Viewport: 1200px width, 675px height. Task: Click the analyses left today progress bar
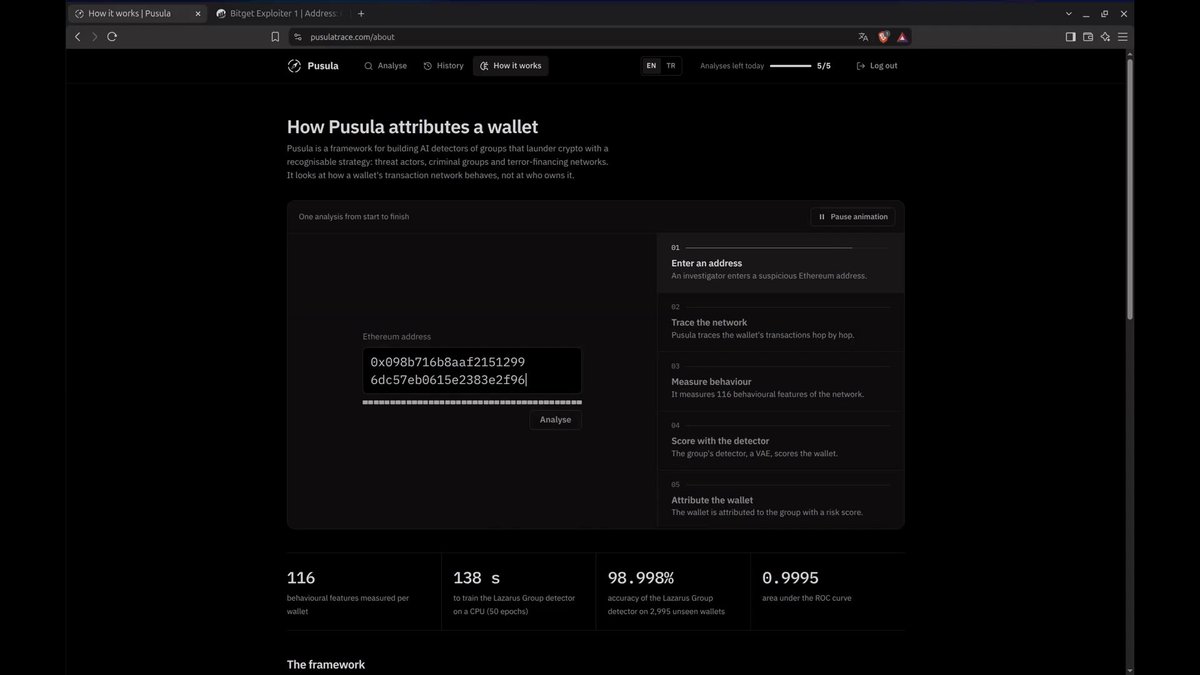click(790, 66)
